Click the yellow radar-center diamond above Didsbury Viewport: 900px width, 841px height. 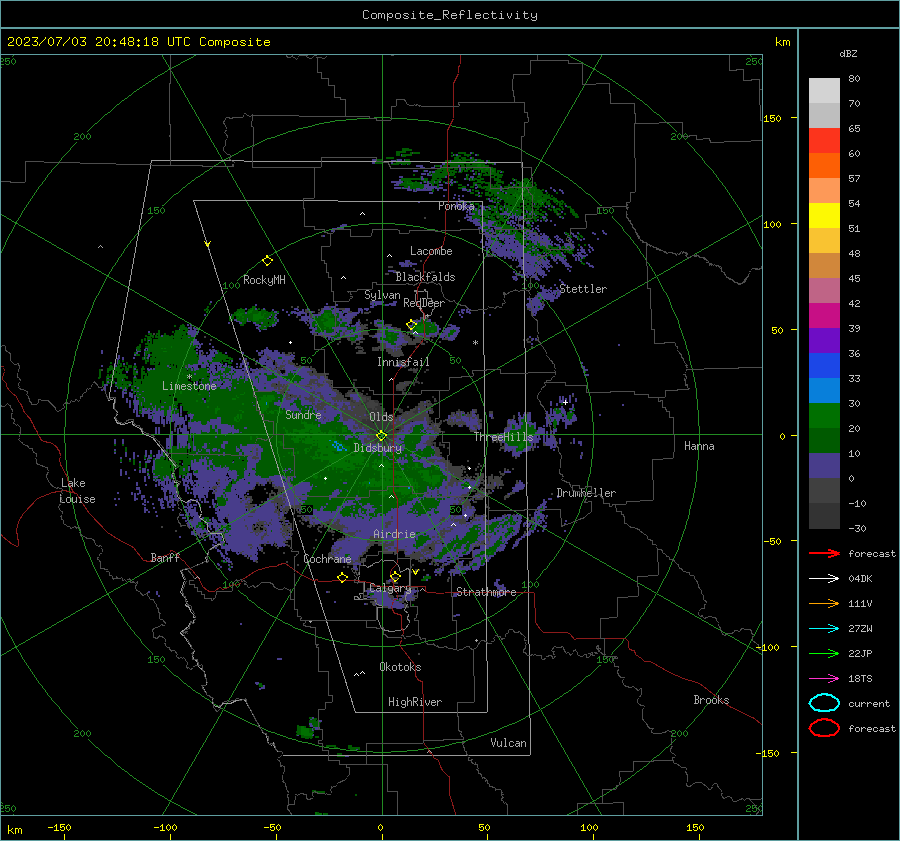pyautogui.click(x=381, y=436)
